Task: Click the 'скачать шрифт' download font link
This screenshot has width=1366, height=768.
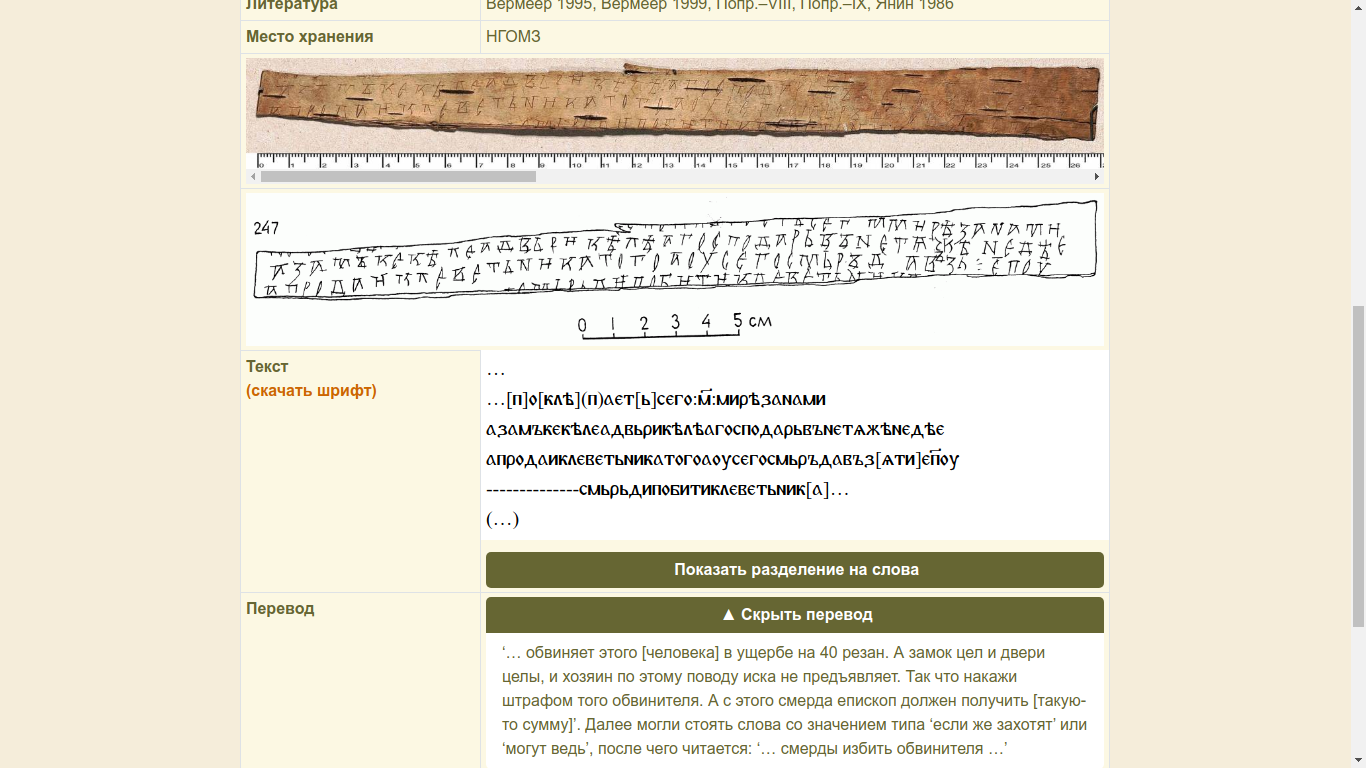Action: click(x=311, y=391)
